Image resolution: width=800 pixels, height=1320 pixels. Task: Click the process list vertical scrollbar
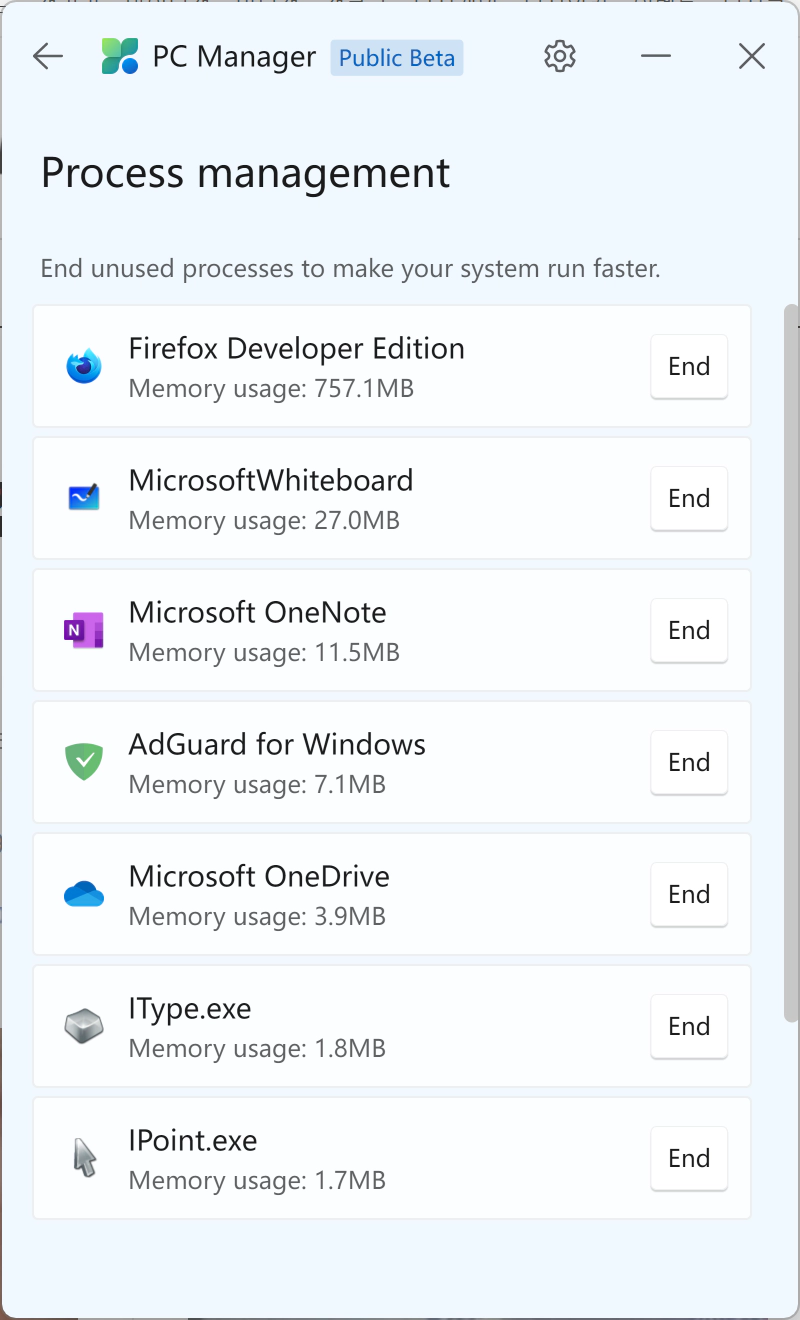[x=791, y=660]
